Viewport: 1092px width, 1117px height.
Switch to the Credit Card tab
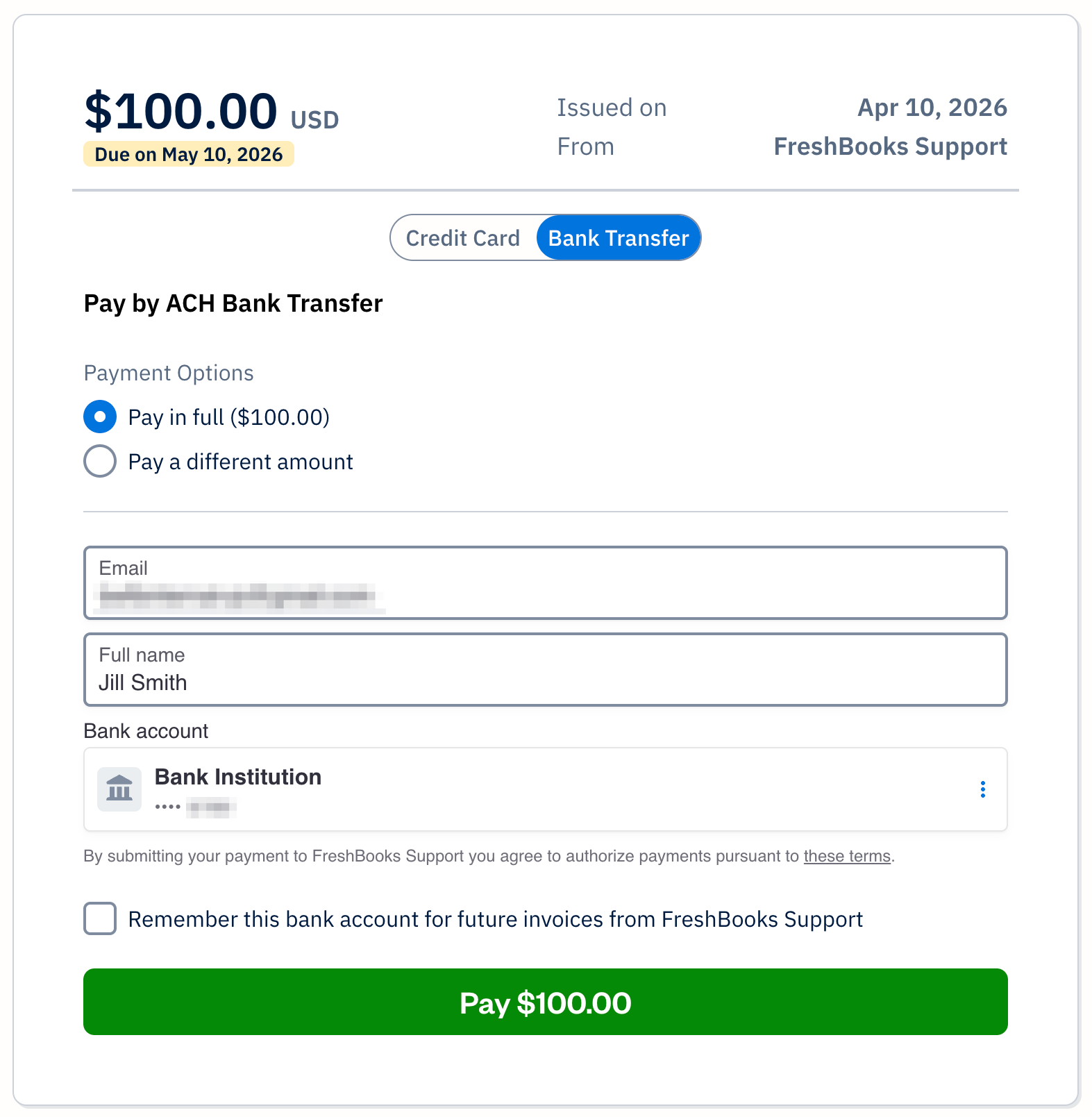pos(462,237)
